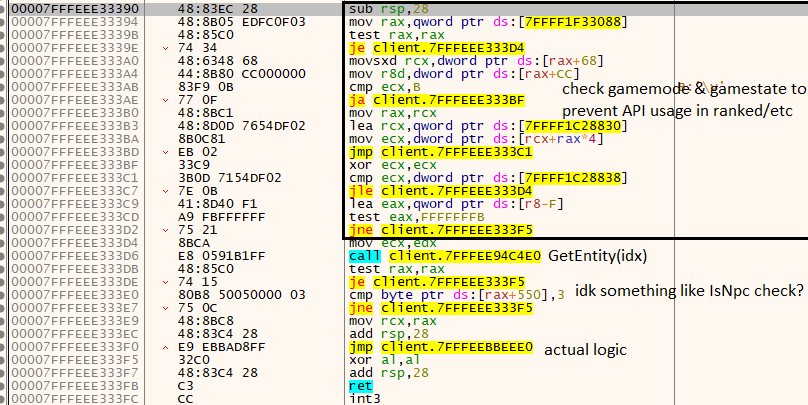
Task: Click 'cmp ecx,dword ptr ds:[7FFFF1C28838]' instruction
Action: click(488, 178)
